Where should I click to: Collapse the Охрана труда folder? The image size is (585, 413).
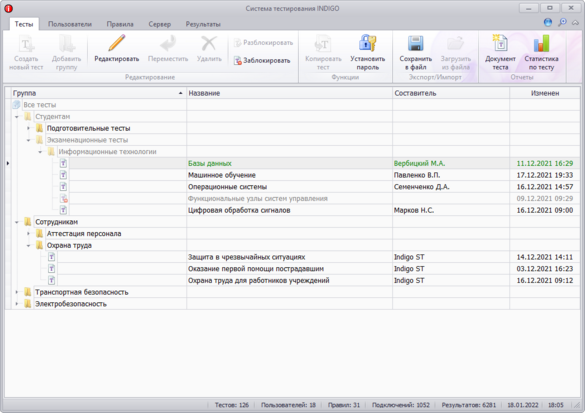[28, 245]
